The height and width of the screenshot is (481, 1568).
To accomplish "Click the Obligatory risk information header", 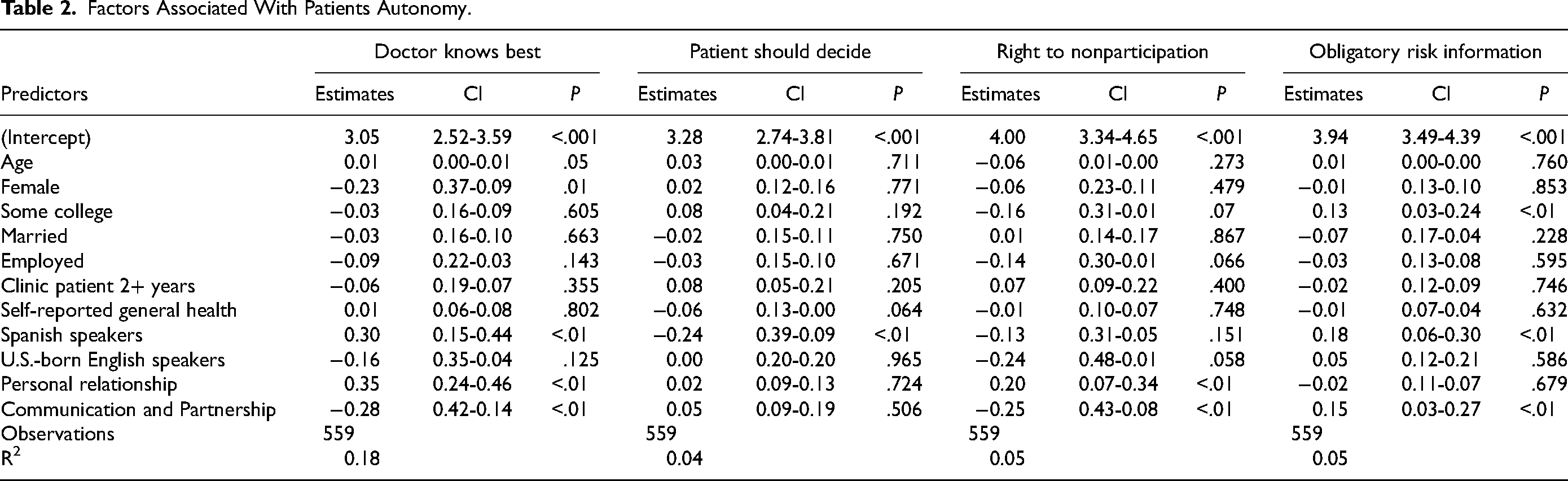I will (x=1425, y=52).
